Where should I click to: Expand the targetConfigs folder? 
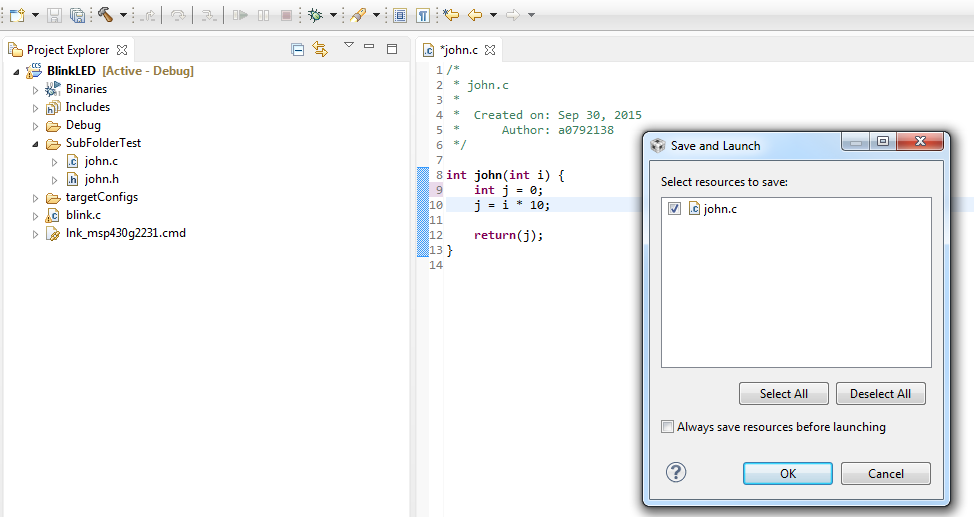(x=35, y=198)
